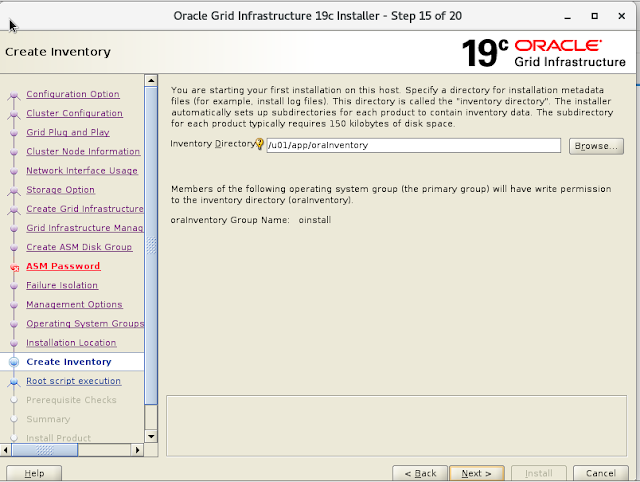
Task: Go to the Cluster Configuration step
Action: 74,113
